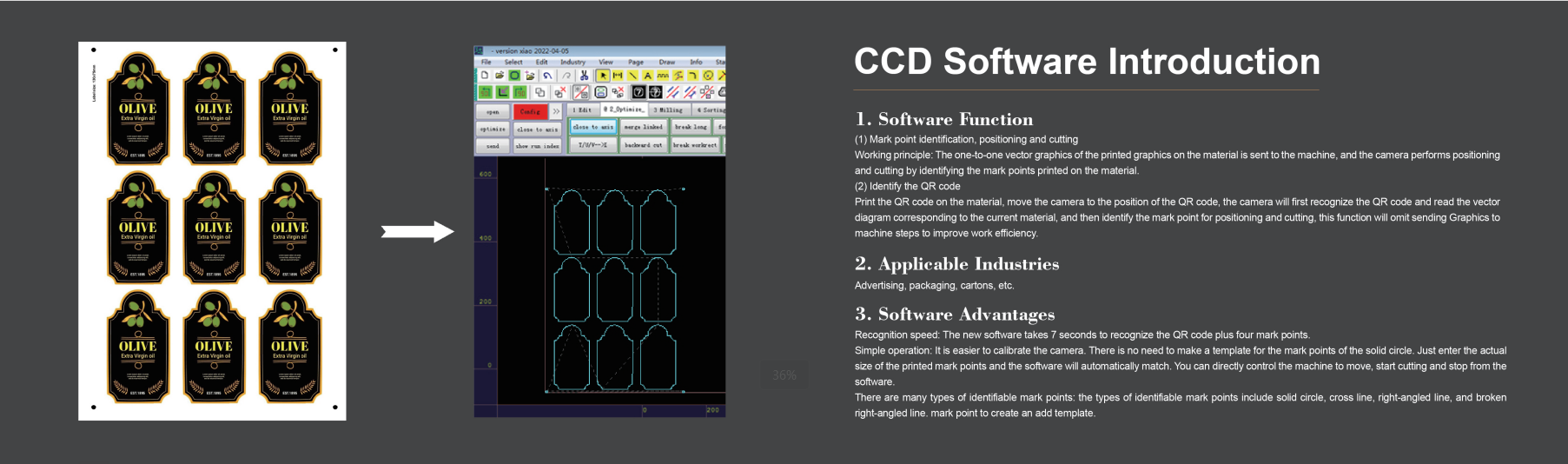Click the dimension measure tool icon
The width and height of the screenshot is (1568, 464).
pyautogui.click(x=618, y=76)
